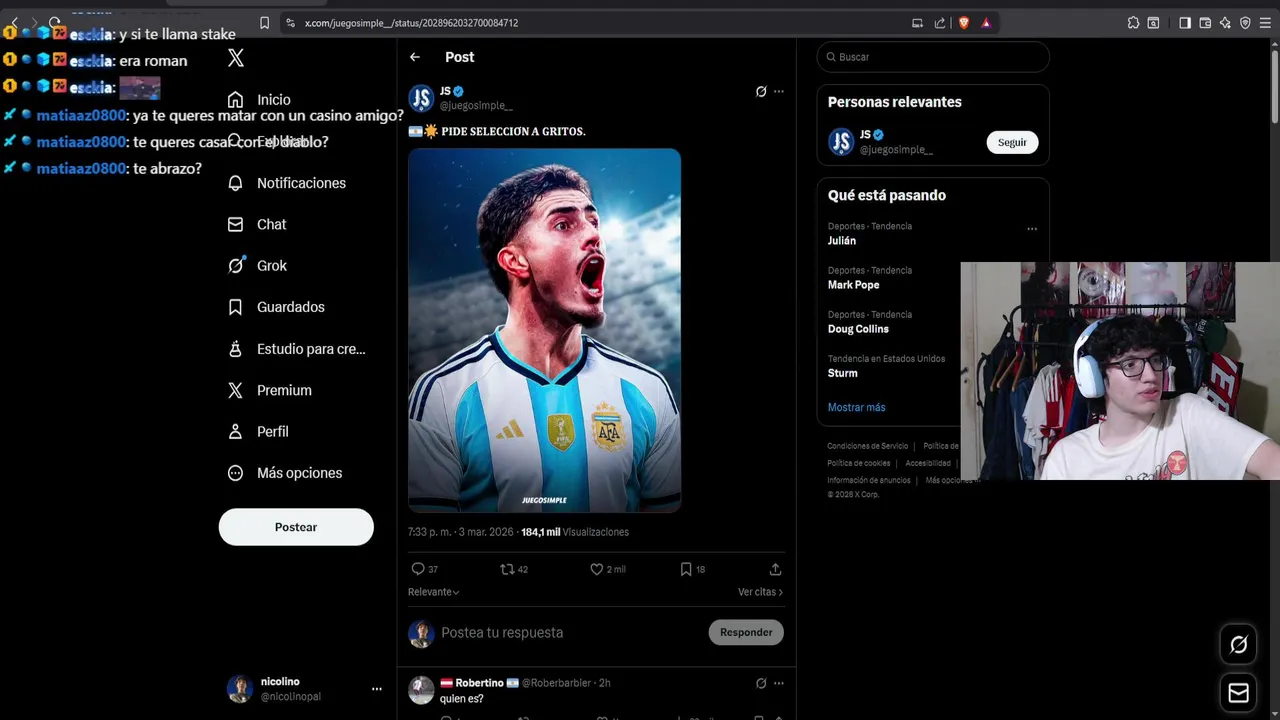
Task: Open the Julián trend
Action: point(842,241)
